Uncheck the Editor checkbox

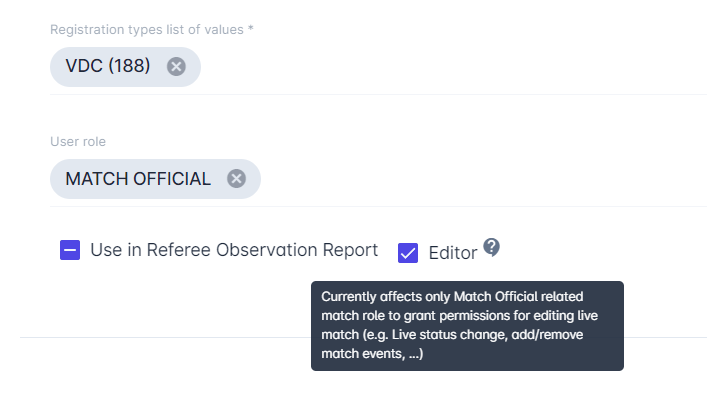click(x=408, y=253)
